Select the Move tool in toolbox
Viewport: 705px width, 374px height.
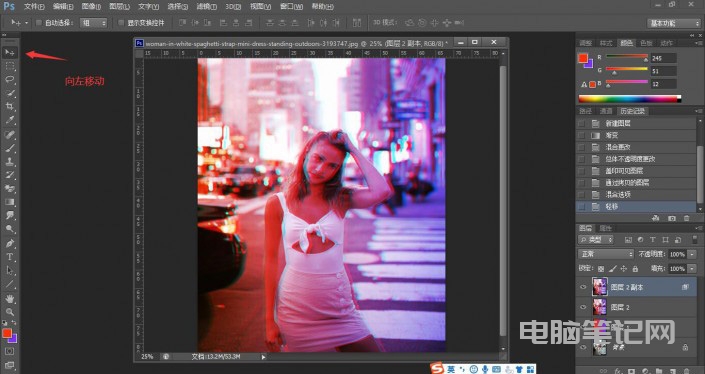click(x=10, y=53)
